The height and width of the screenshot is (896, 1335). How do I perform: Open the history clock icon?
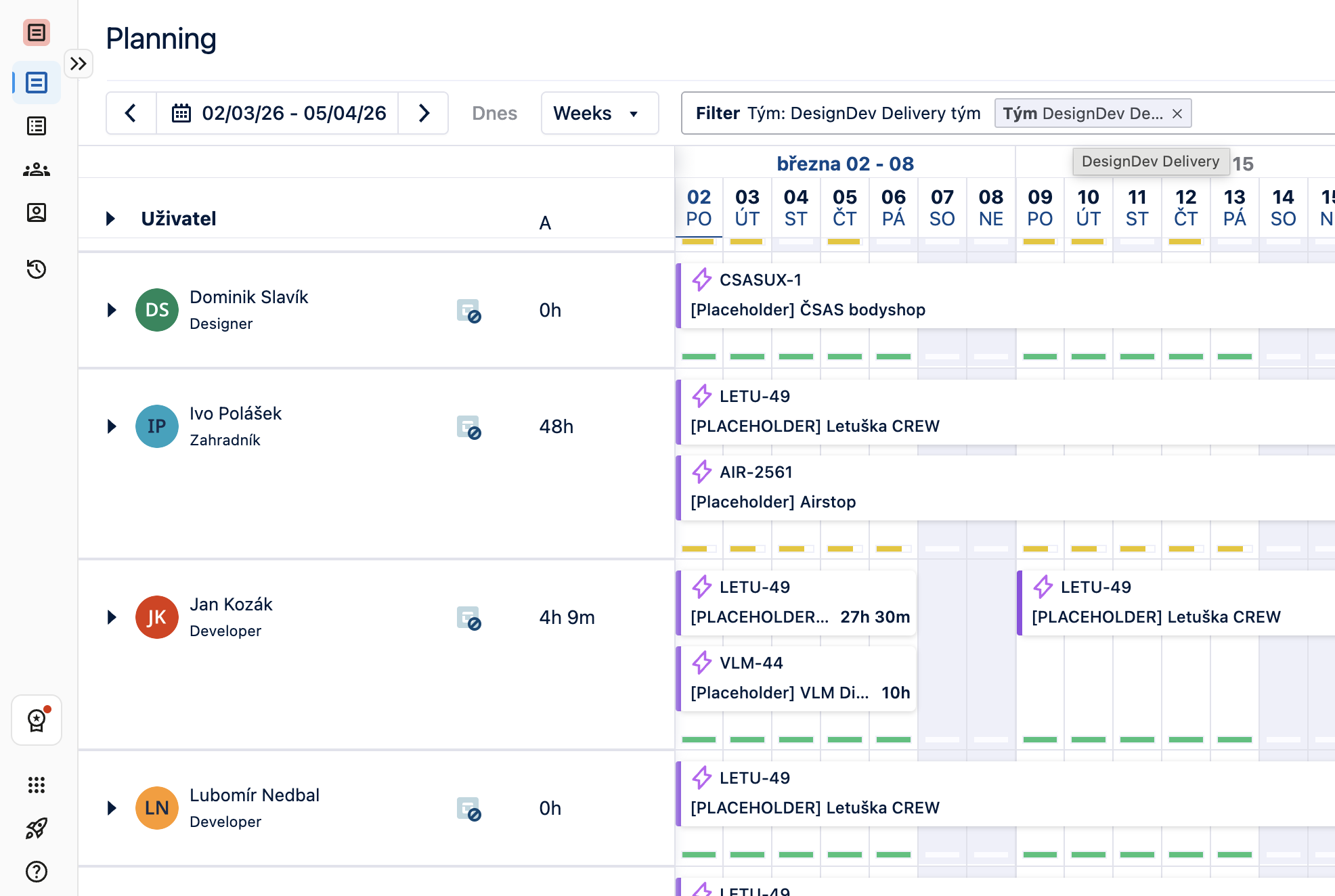37,269
